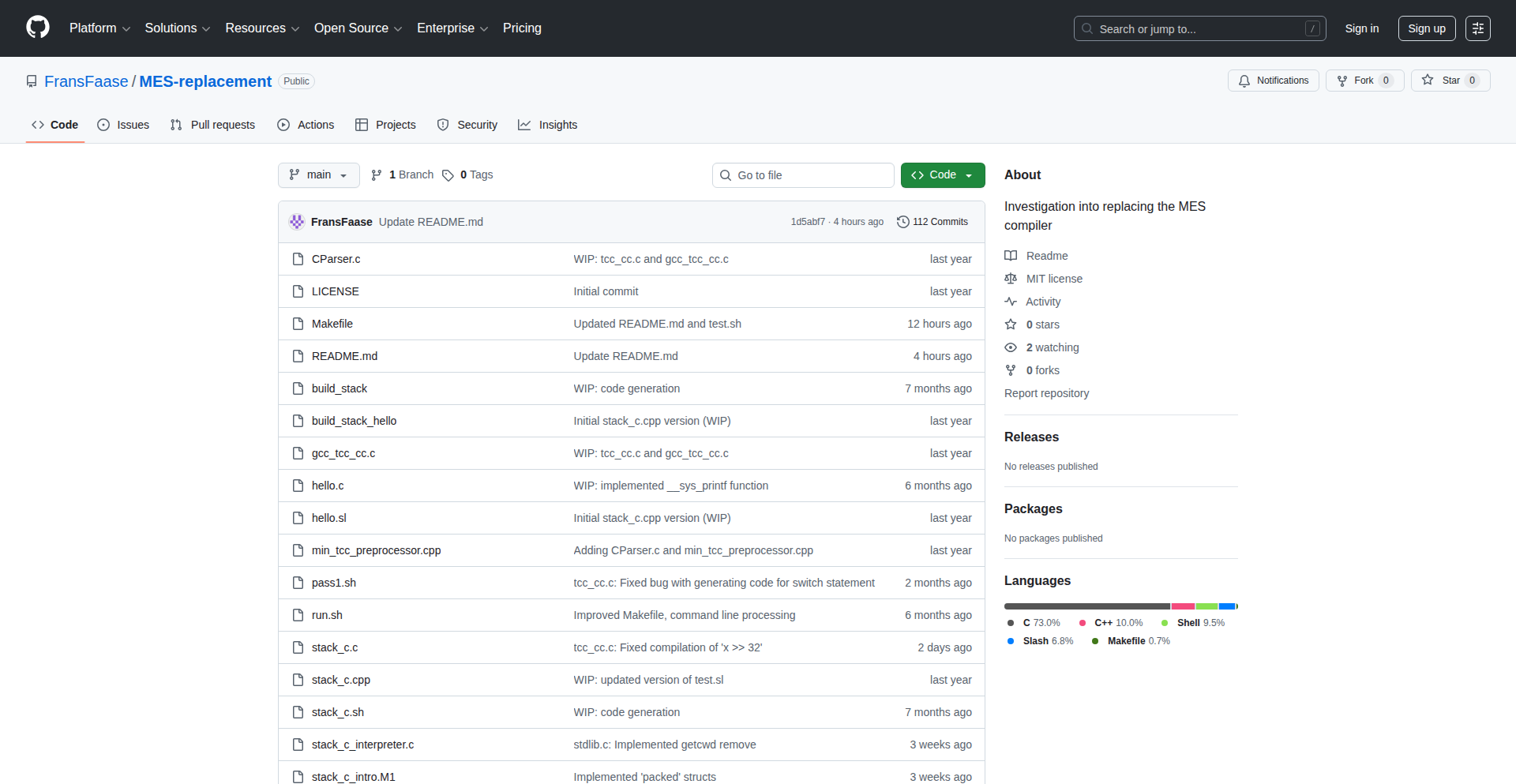Expand the main branch selector
1516x784 pixels.
pos(318,175)
